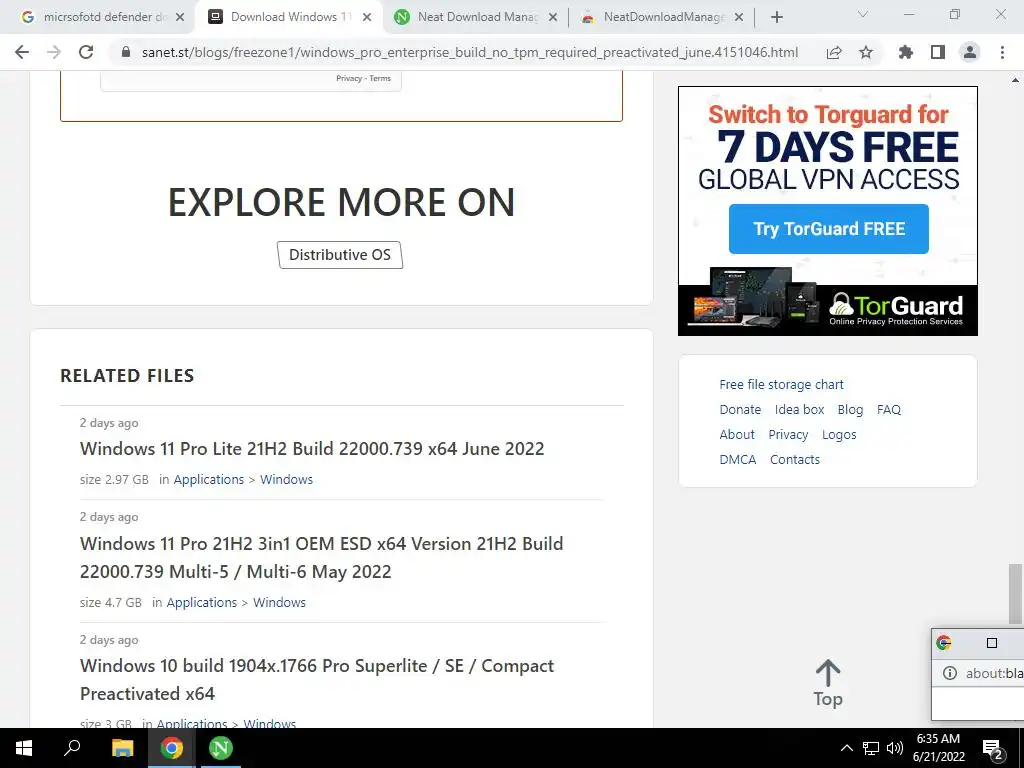Click Neat Download Manager taskbar icon

(221, 748)
